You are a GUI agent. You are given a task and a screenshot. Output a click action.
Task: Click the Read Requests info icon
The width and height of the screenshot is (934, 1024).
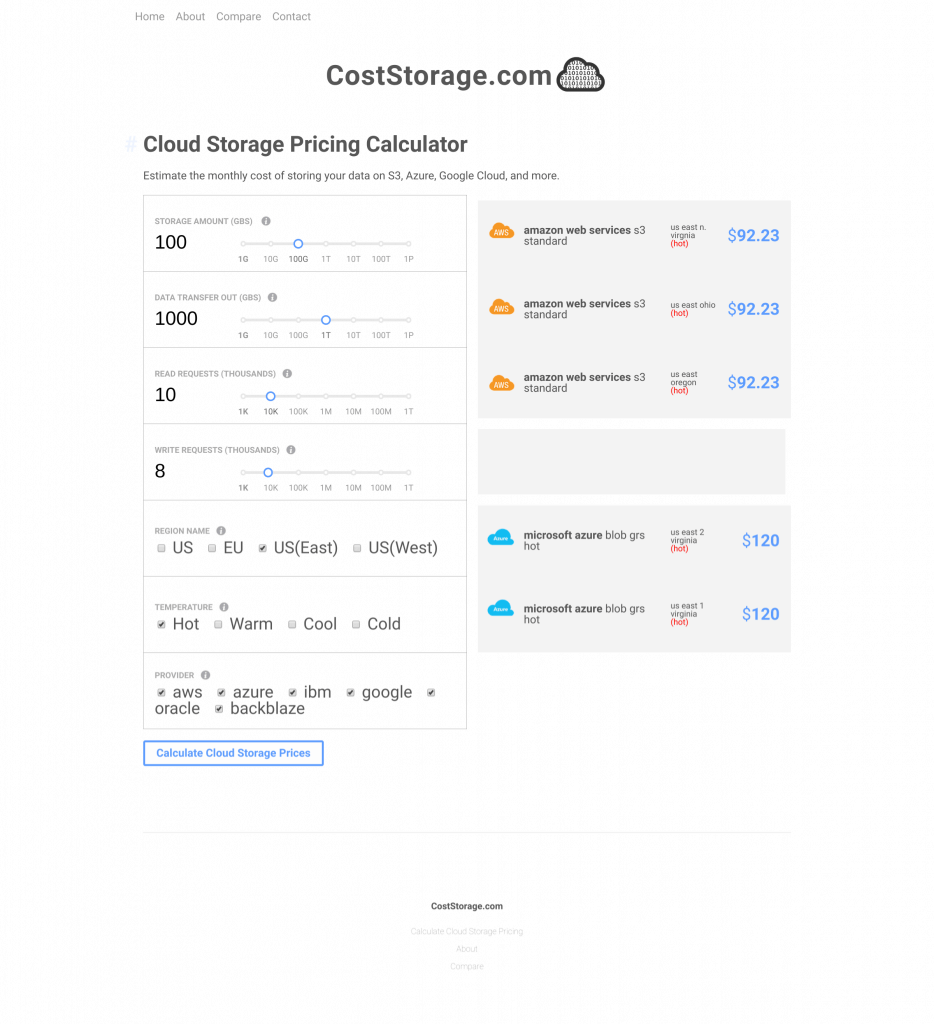pyautogui.click(x=287, y=374)
